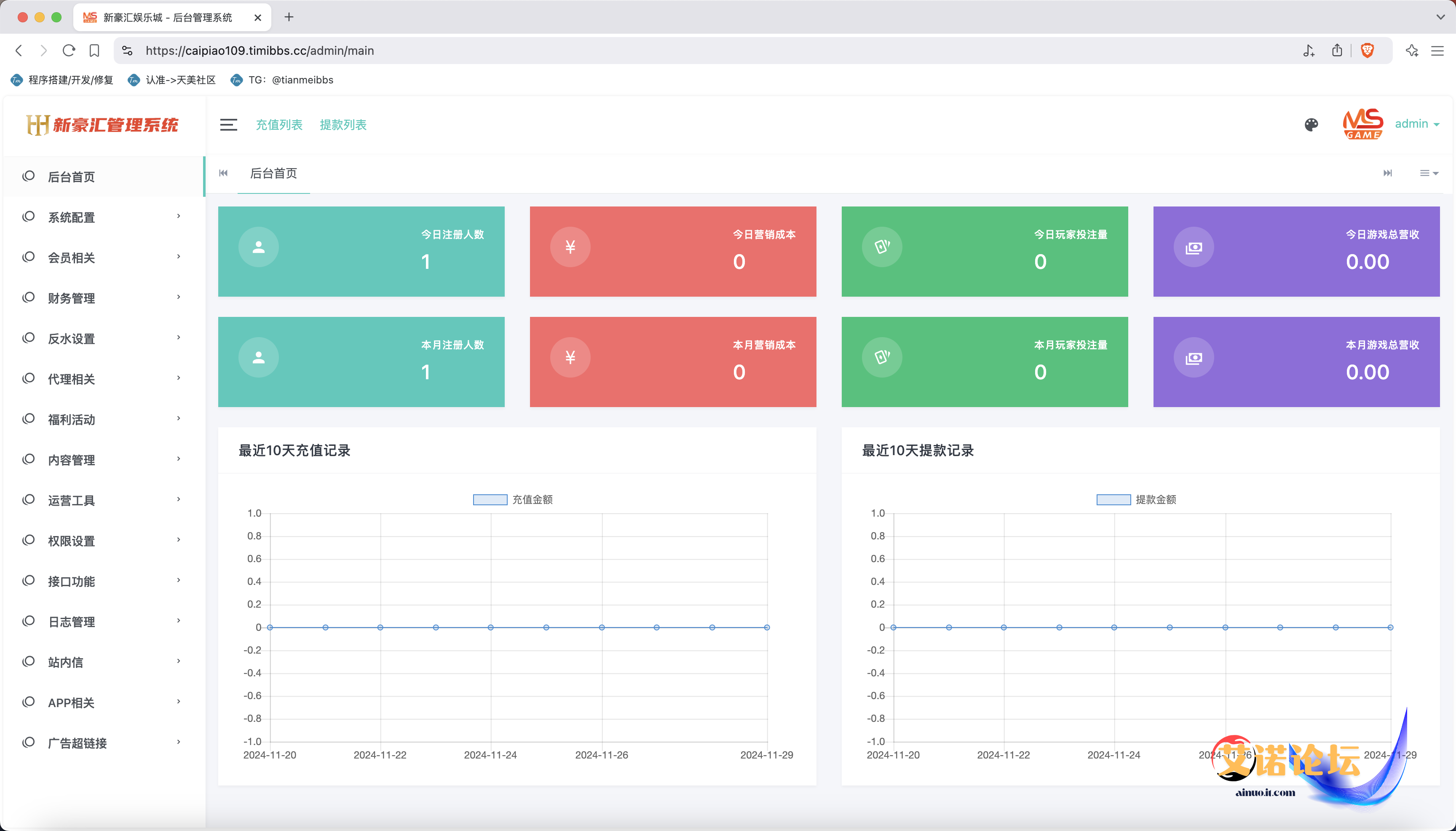Click the APP相关 circle icon
This screenshot has width=1456, height=831.
click(x=29, y=702)
